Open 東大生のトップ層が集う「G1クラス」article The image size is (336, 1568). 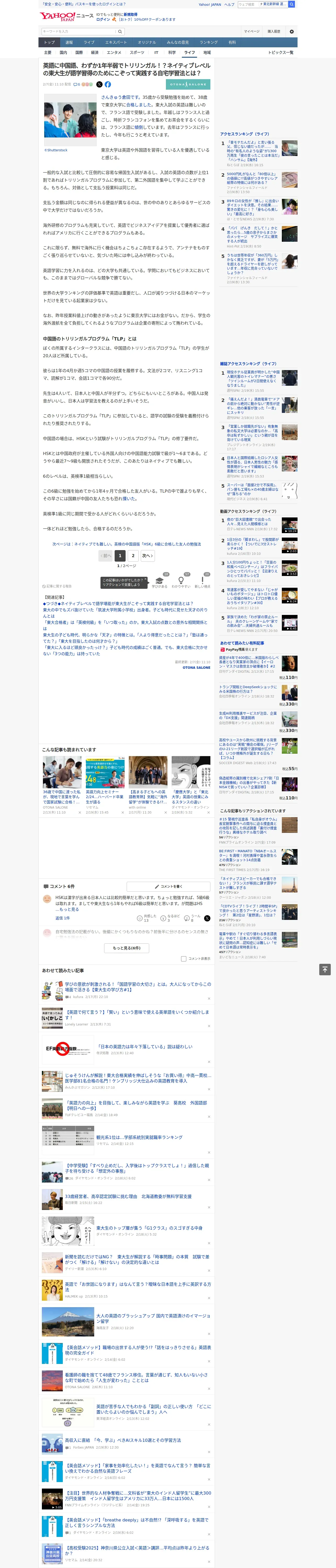click(x=149, y=1228)
